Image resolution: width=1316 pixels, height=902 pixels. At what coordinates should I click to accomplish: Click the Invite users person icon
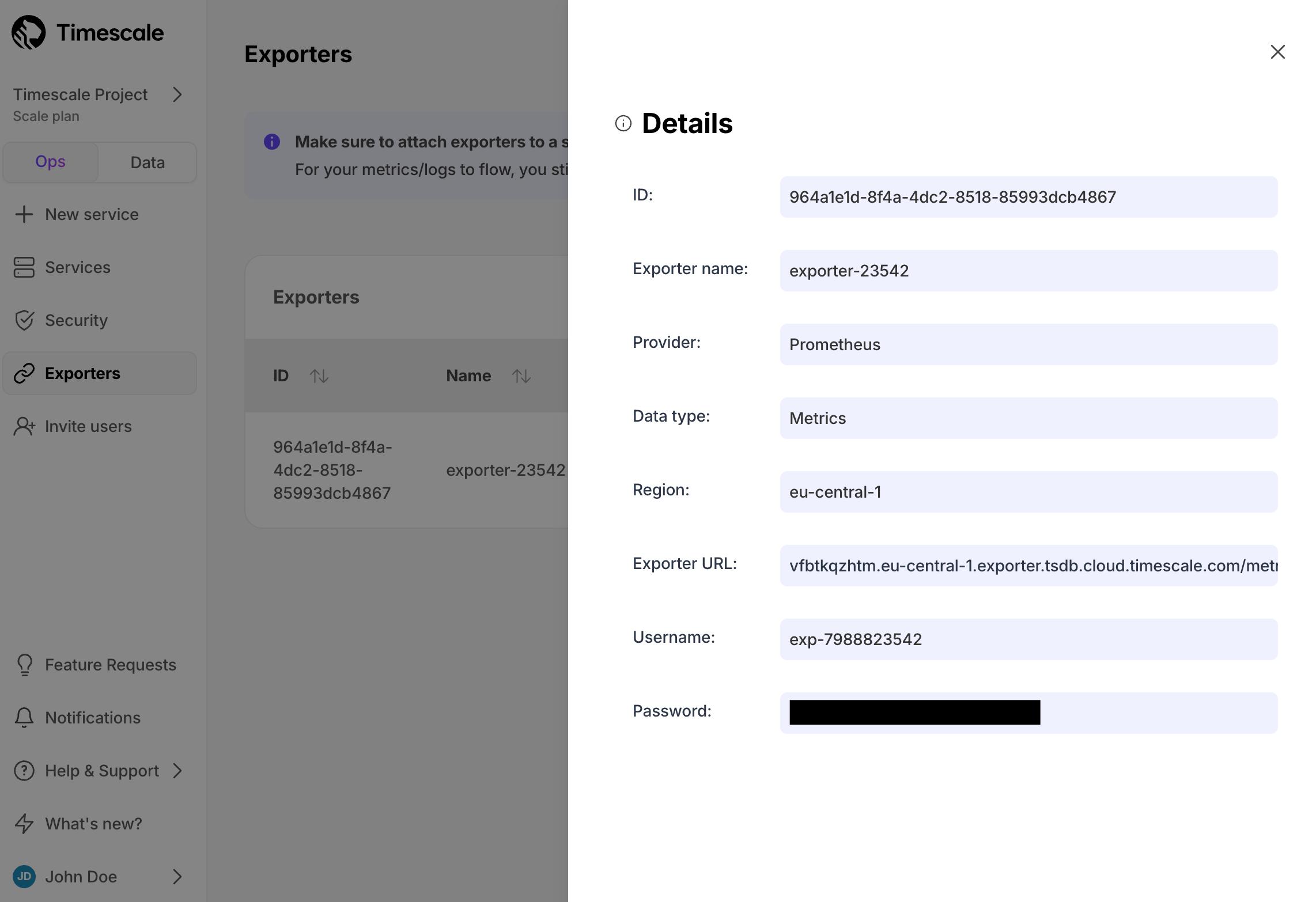(x=24, y=426)
